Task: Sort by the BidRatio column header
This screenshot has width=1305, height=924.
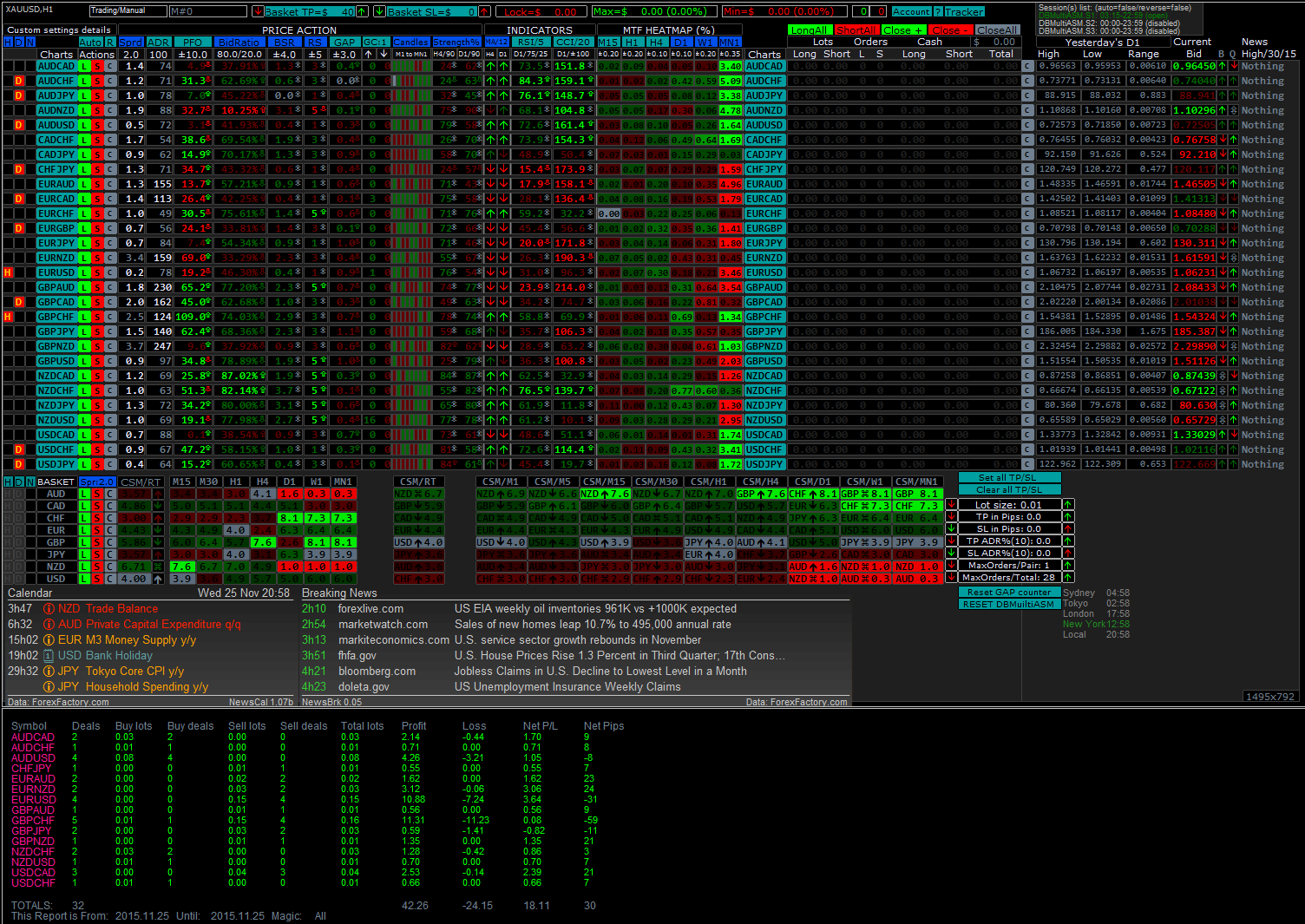Action: (239, 42)
